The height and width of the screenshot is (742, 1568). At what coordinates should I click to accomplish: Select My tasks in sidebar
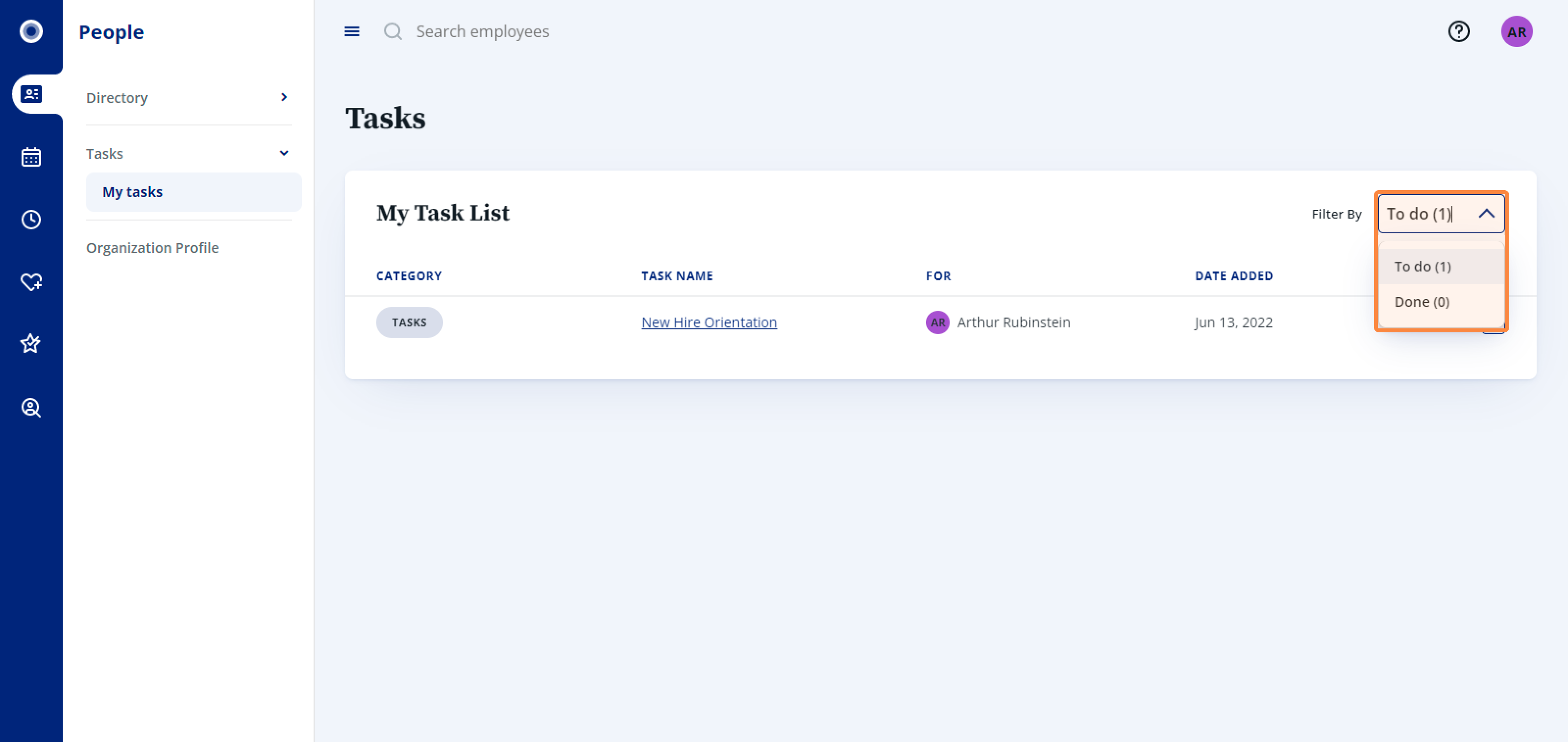[132, 192]
